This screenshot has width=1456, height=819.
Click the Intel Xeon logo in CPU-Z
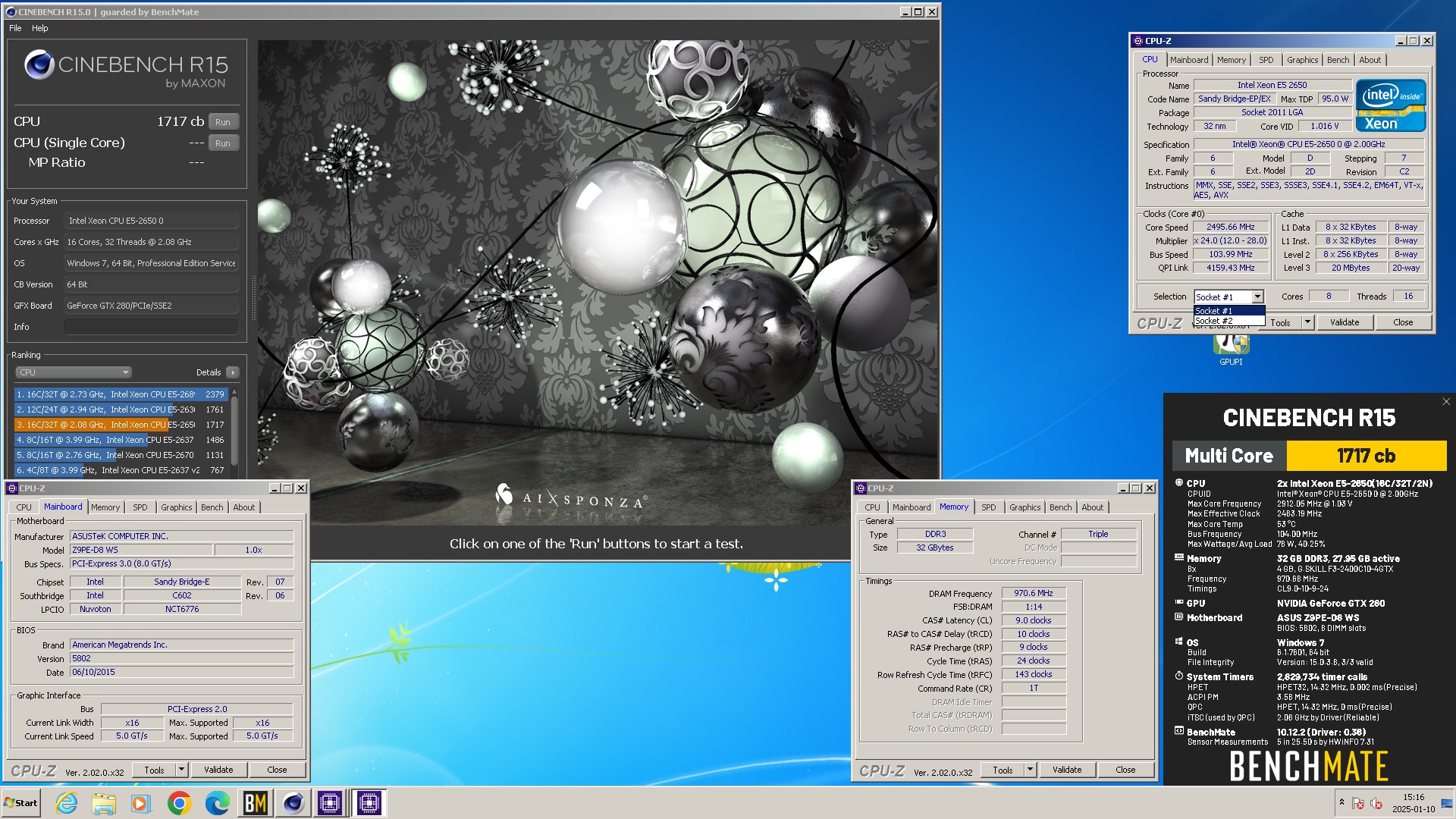pos(1391,105)
